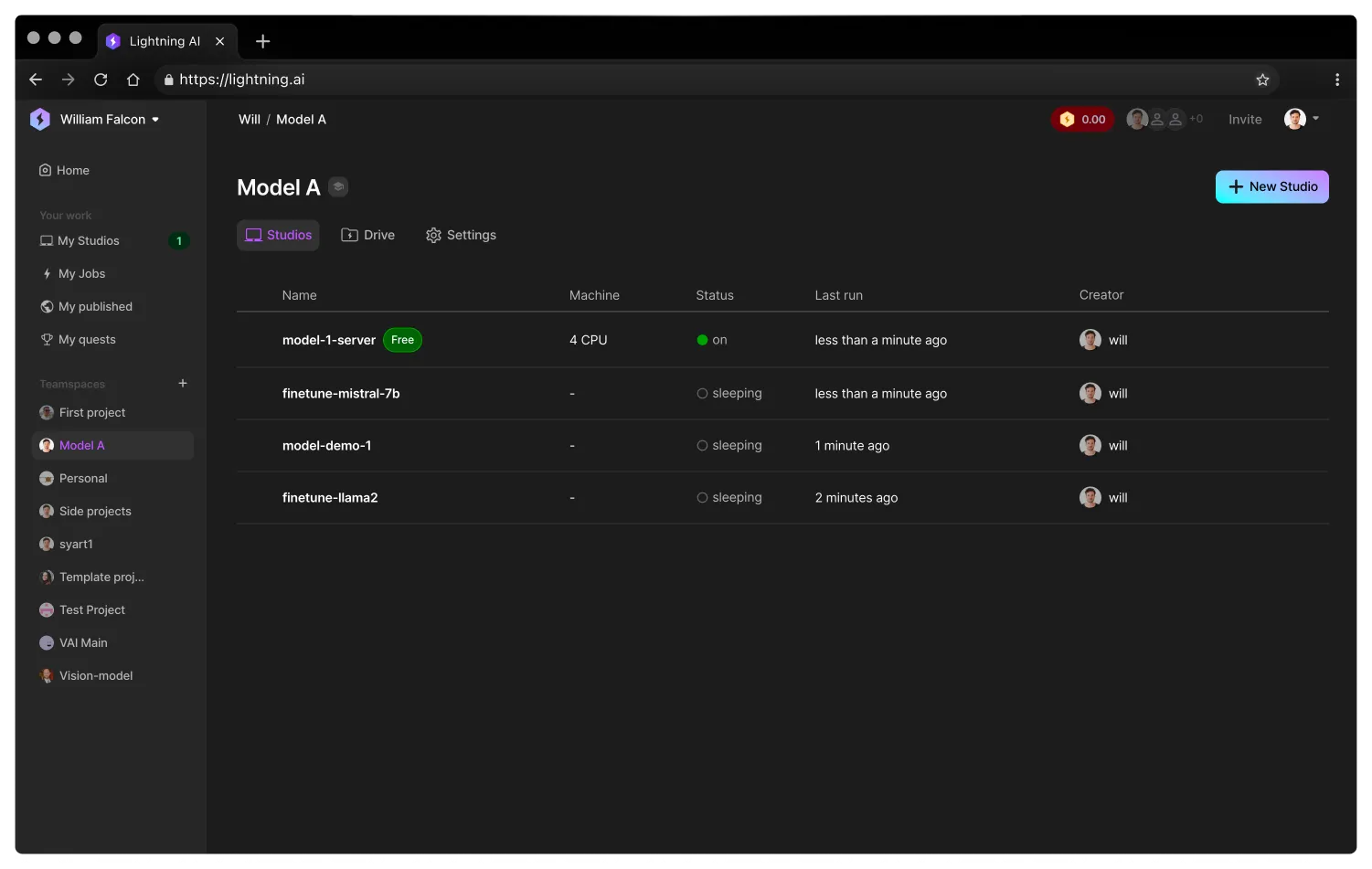Open the finetune-llama2 studio

tap(330, 498)
